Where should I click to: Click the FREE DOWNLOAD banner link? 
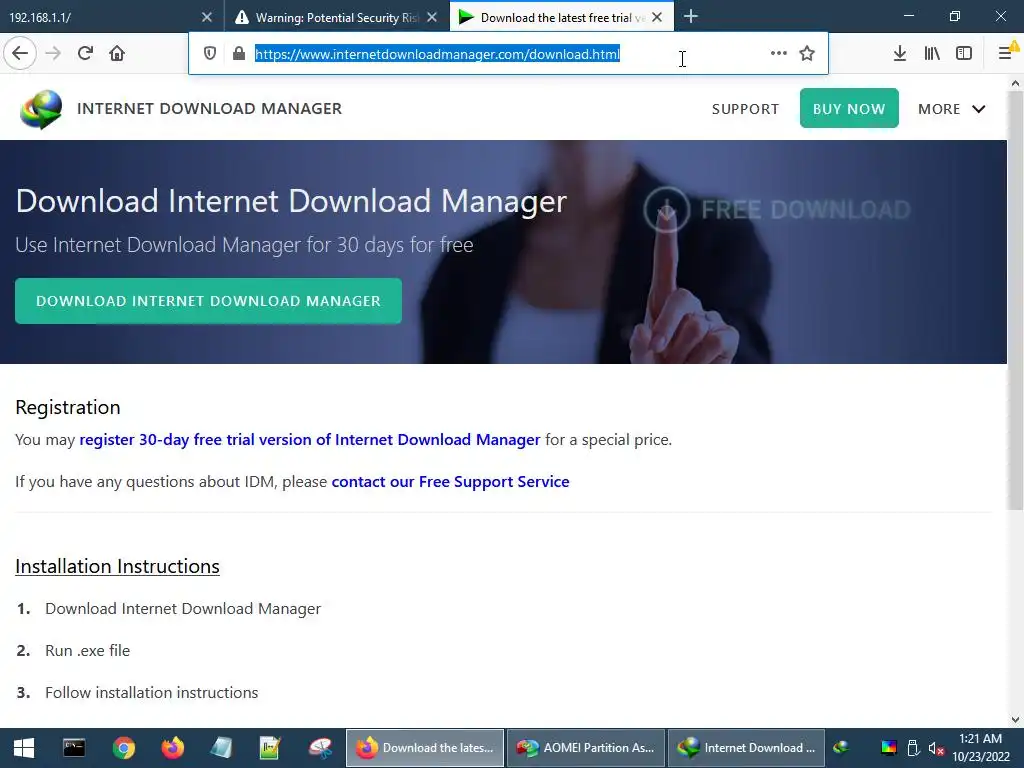[x=776, y=210]
